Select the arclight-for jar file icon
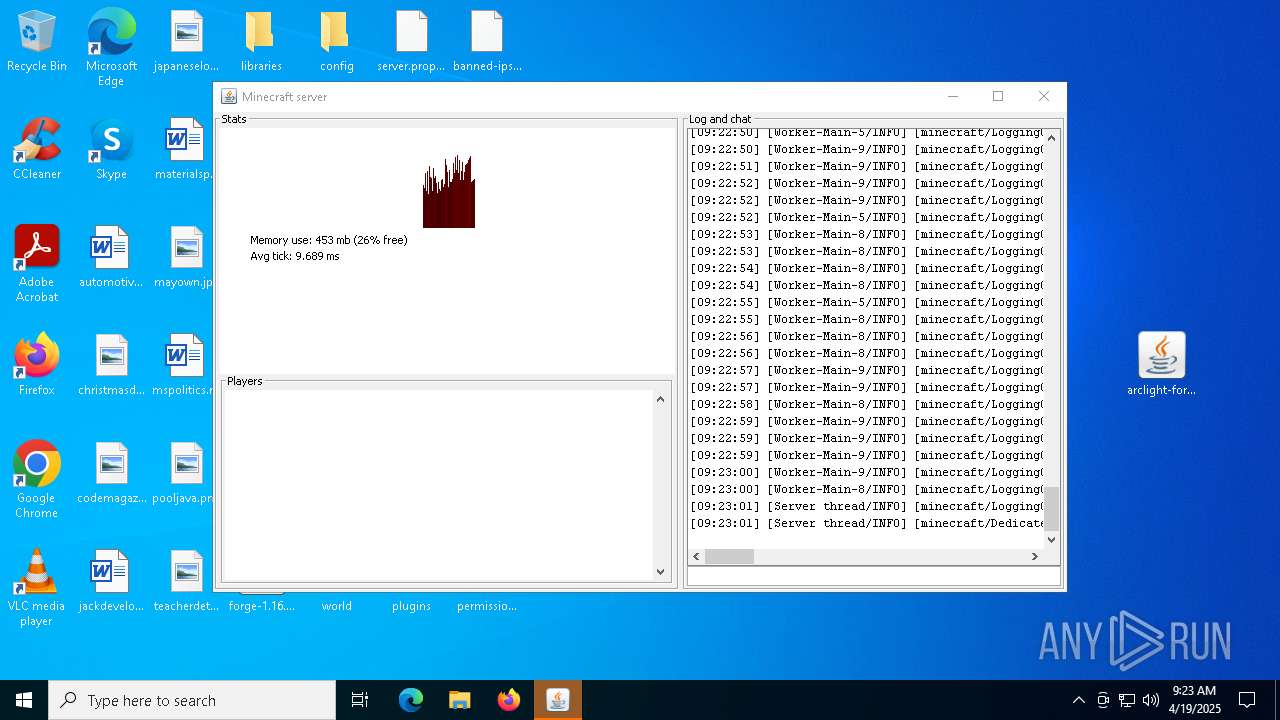 [1161, 364]
